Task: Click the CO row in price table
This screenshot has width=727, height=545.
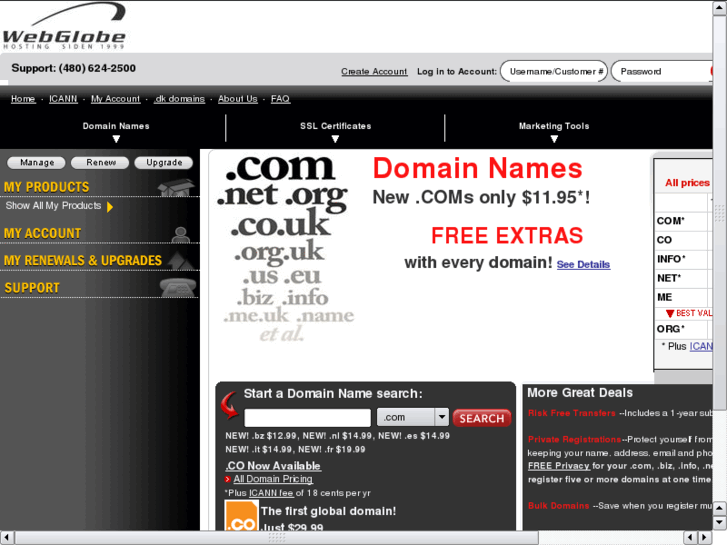Action: (x=683, y=240)
